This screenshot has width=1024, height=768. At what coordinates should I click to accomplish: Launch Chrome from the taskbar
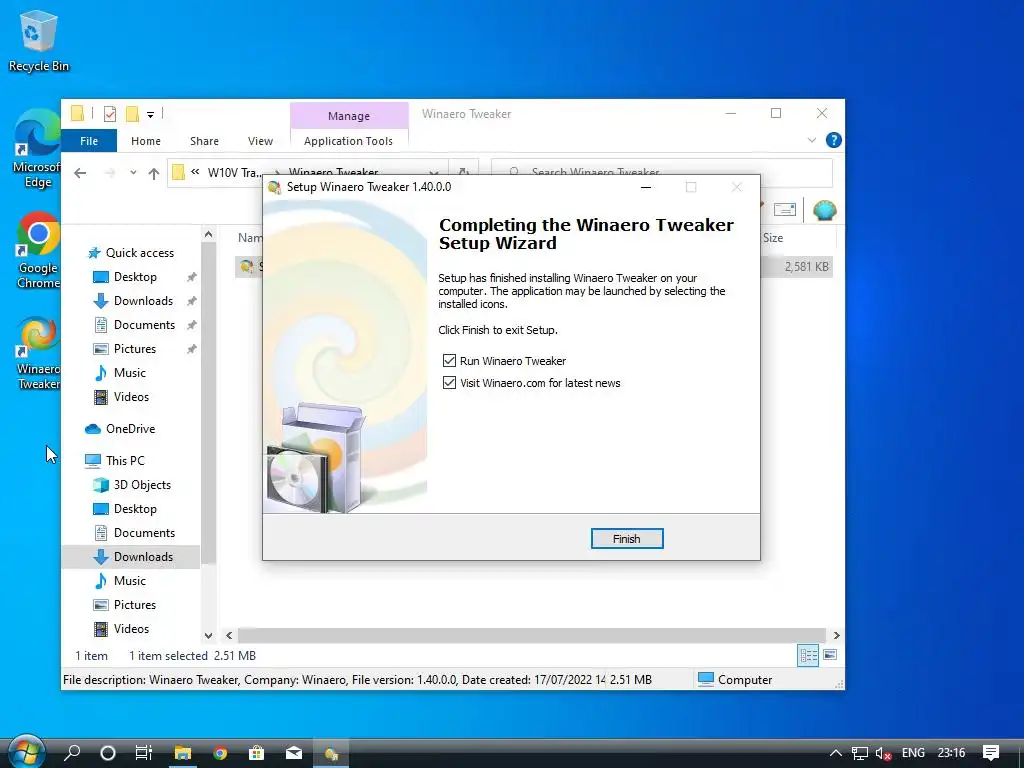(220, 753)
